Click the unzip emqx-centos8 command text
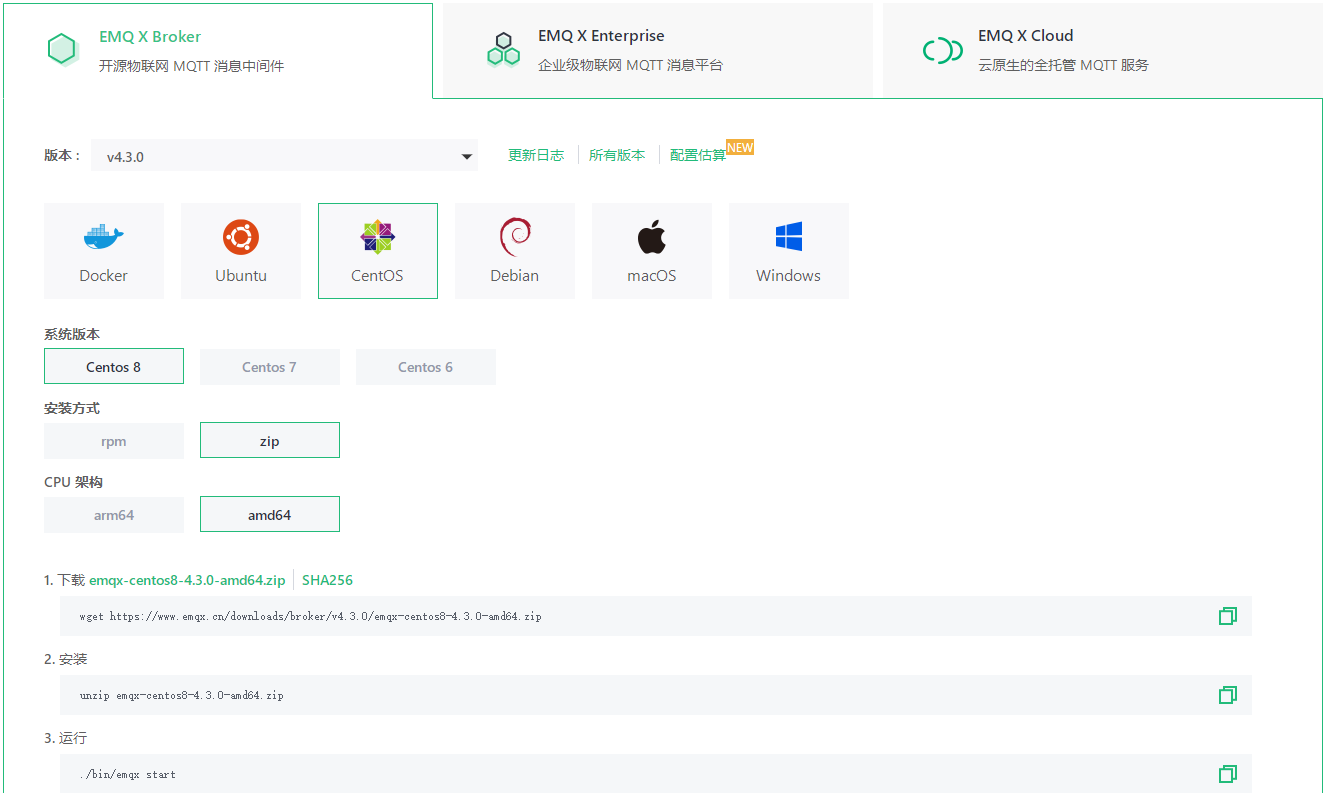This screenshot has width=1326, height=793. [x=182, y=695]
